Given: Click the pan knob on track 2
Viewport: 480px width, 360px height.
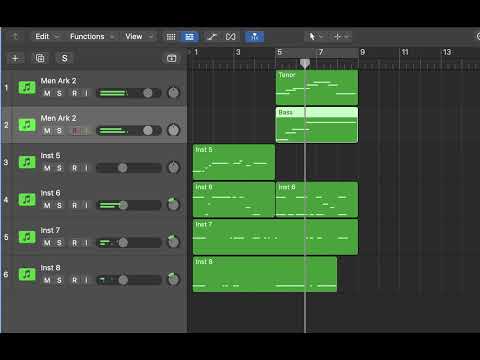Looking at the screenshot, I should click(173, 130).
